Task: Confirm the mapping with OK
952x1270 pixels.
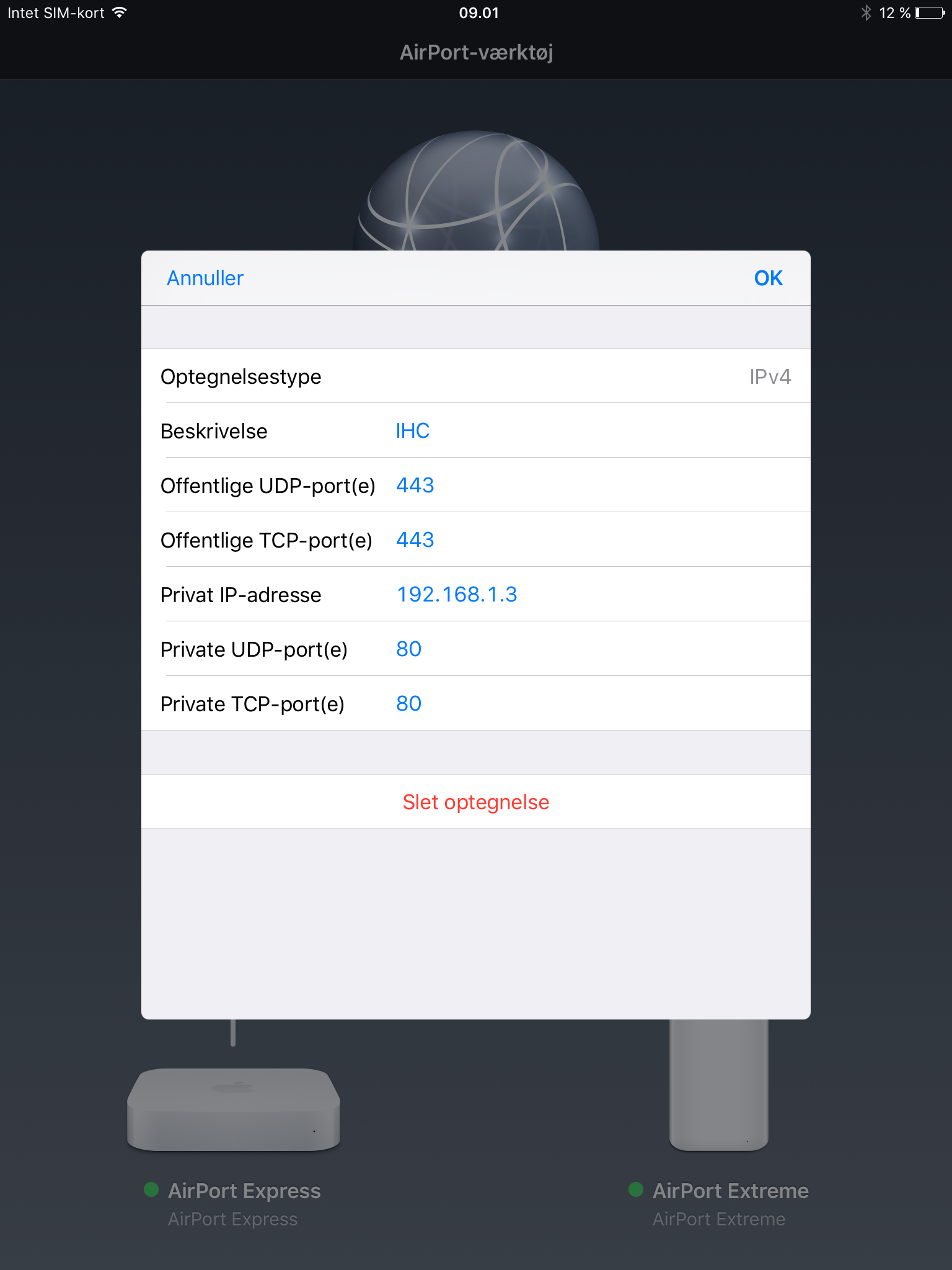Action: (x=769, y=278)
